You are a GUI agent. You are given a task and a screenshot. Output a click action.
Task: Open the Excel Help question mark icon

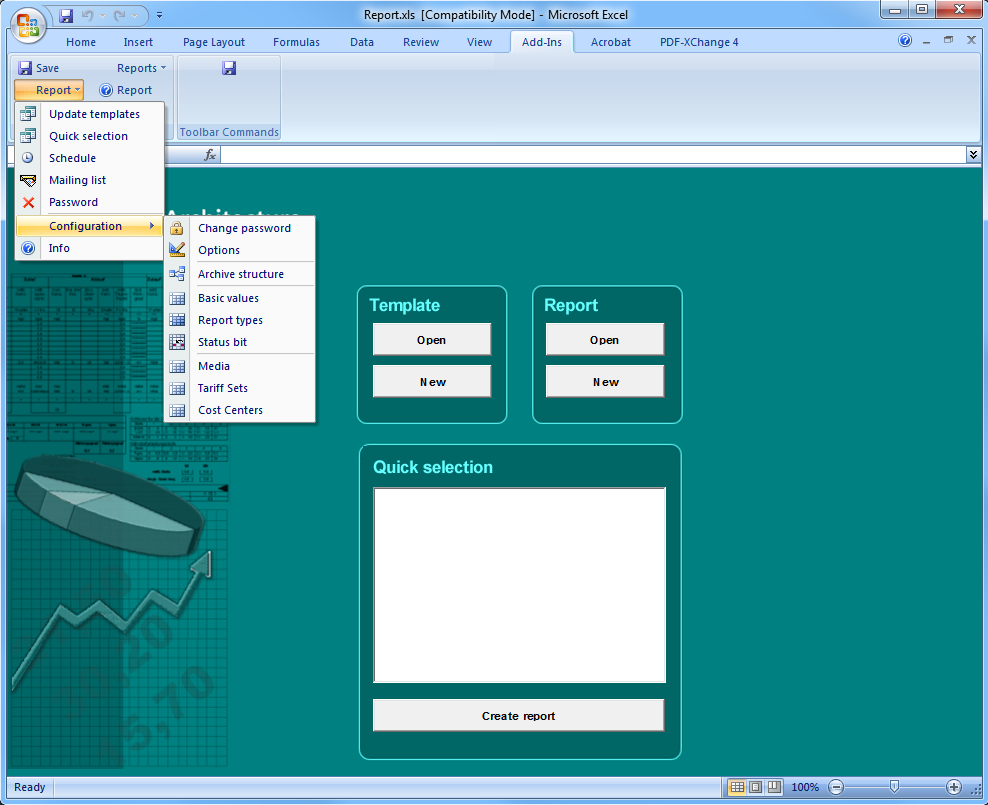tap(905, 41)
